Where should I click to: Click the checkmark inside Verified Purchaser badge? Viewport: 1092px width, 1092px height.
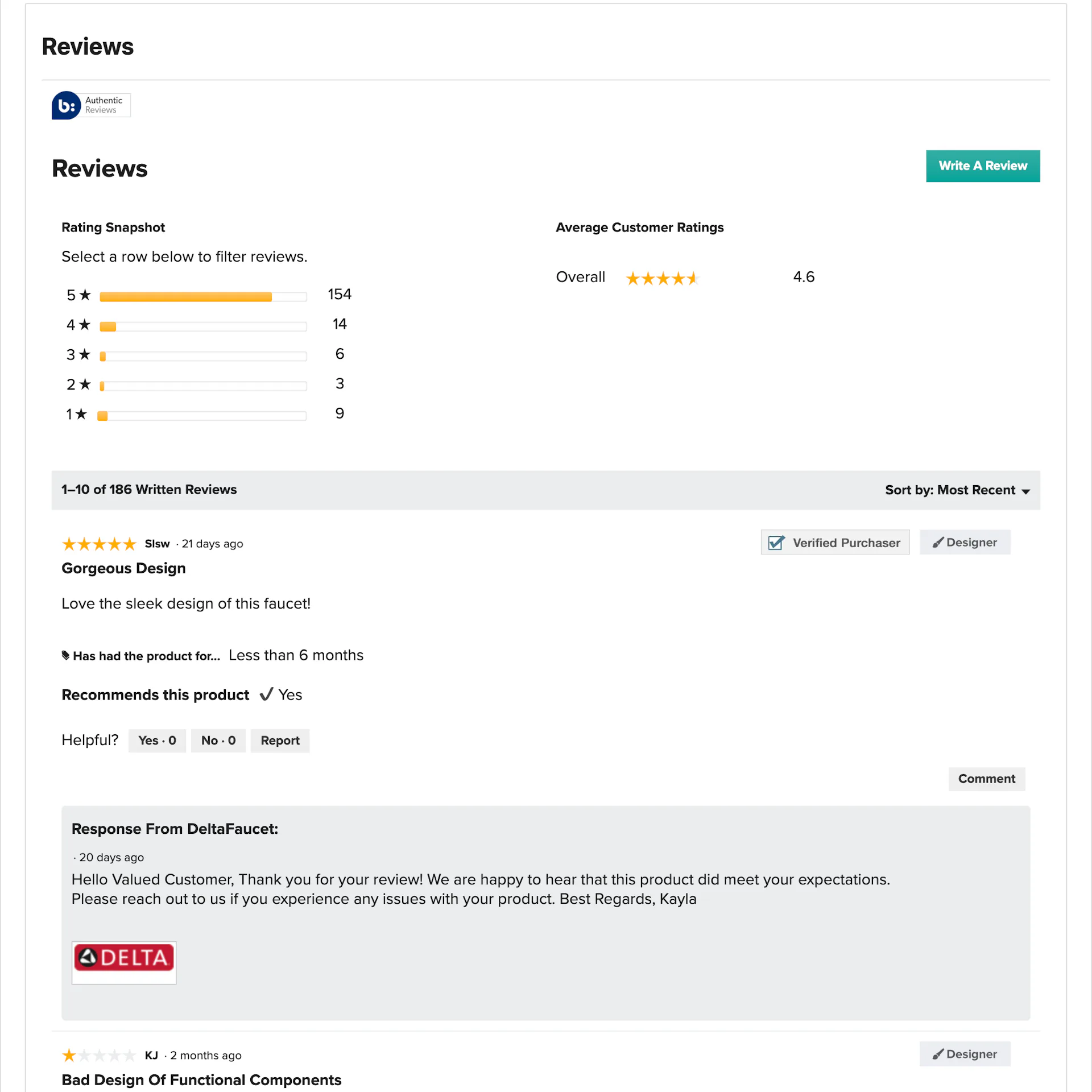click(776, 543)
